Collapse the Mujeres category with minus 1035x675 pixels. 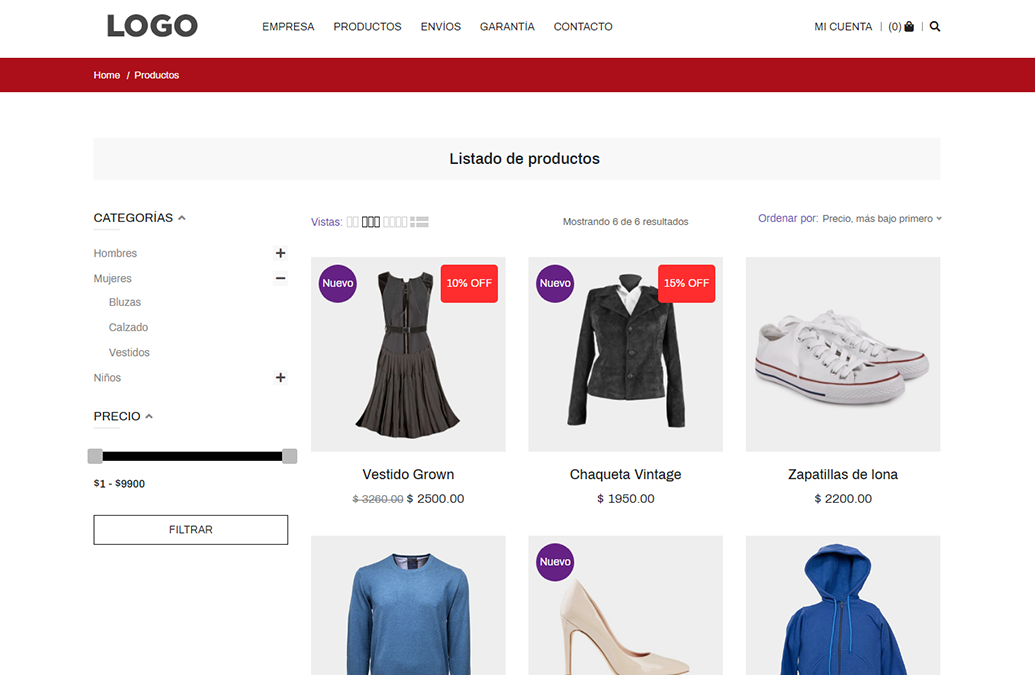281,278
